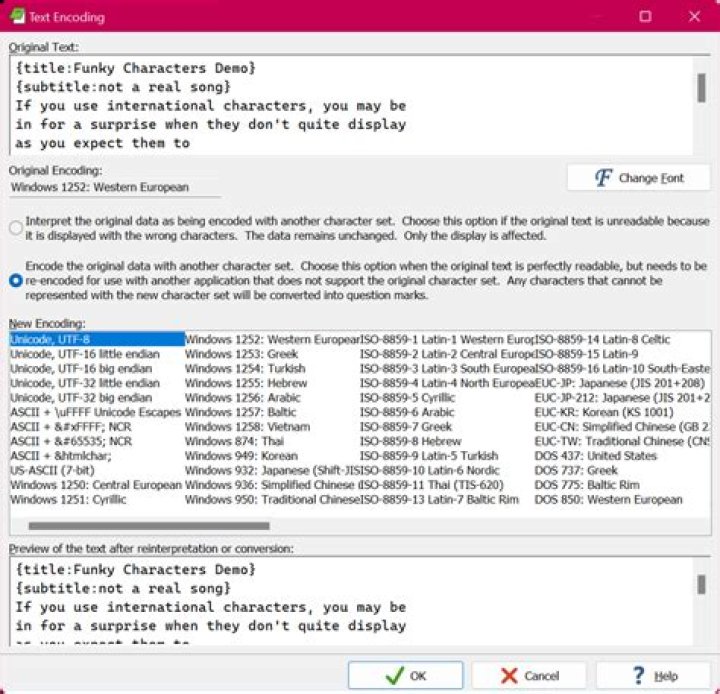The height and width of the screenshot is (694, 720).
Task: Click the OK button with green checkmark
Action: coord(405,676)
